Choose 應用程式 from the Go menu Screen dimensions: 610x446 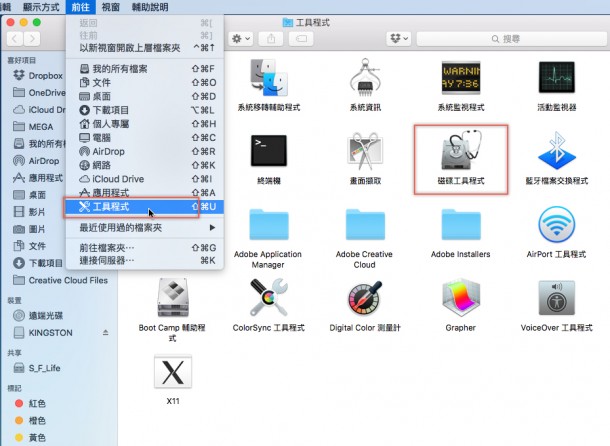[x=145, y=193]
